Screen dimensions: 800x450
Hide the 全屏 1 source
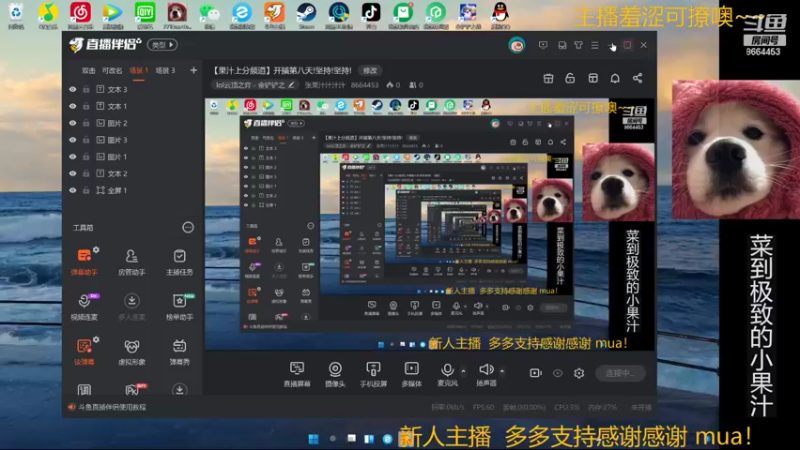tap(72, 190)
